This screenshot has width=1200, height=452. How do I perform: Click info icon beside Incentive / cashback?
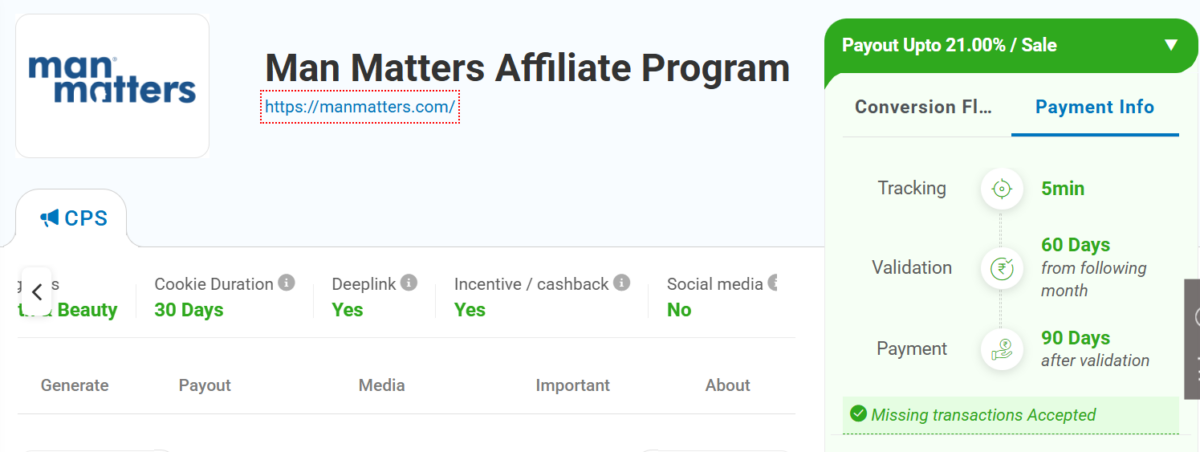pos(622,284)
